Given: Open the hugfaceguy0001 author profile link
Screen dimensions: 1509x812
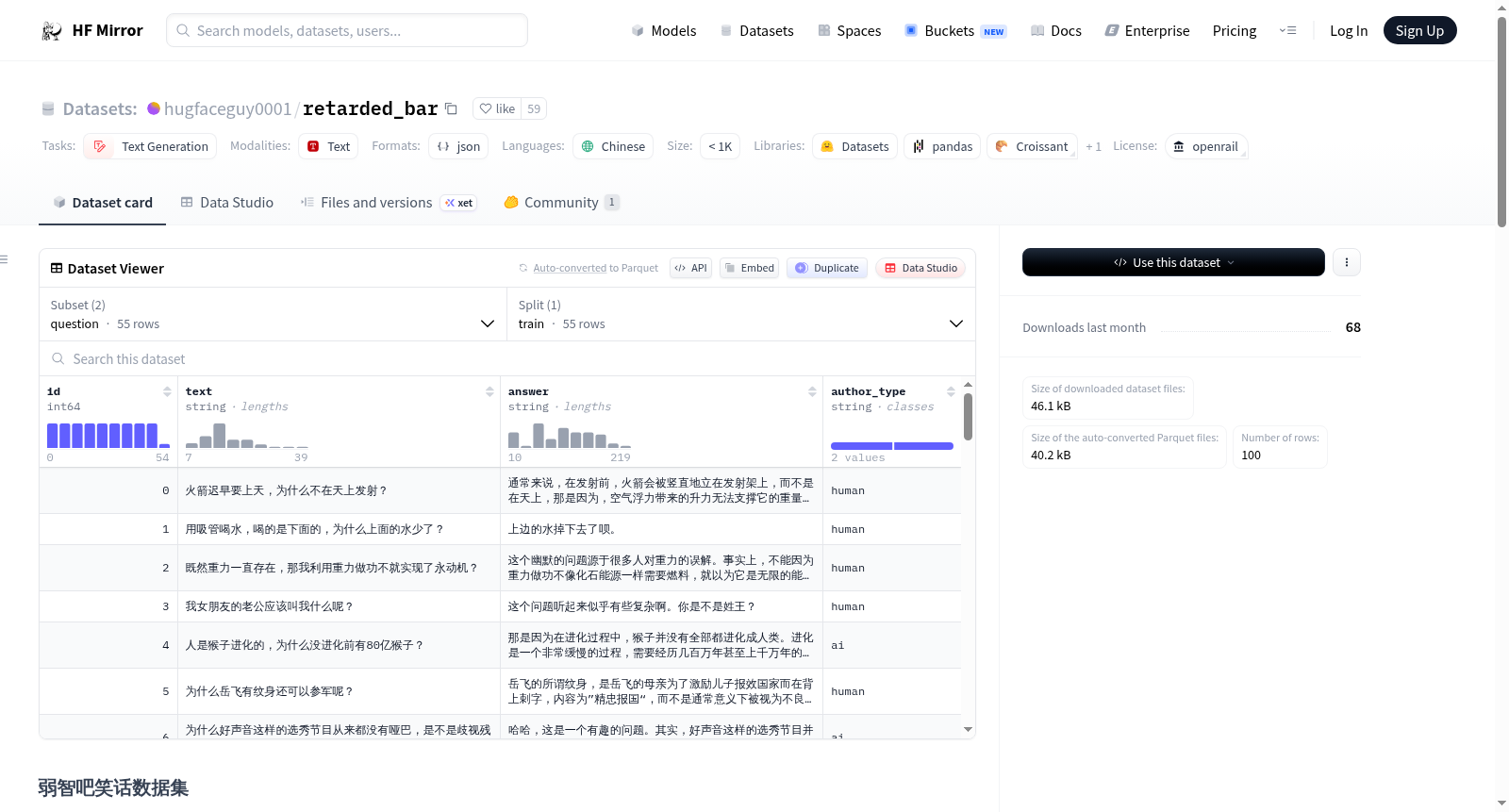Looking at the screenshot, I should coord(227,108).
